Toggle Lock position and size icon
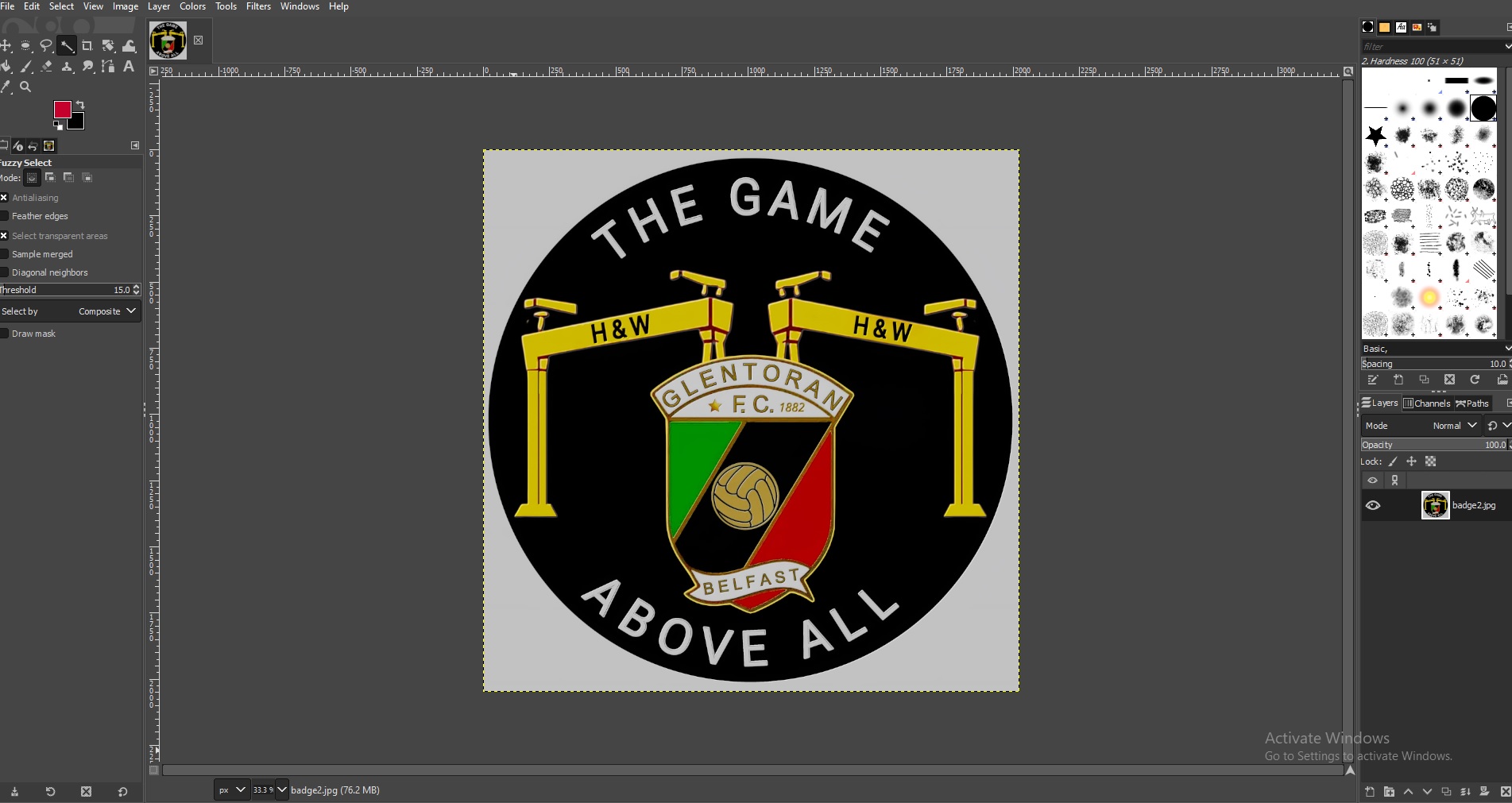Viewport: 1512px width, 803px height. (1411, 461)
